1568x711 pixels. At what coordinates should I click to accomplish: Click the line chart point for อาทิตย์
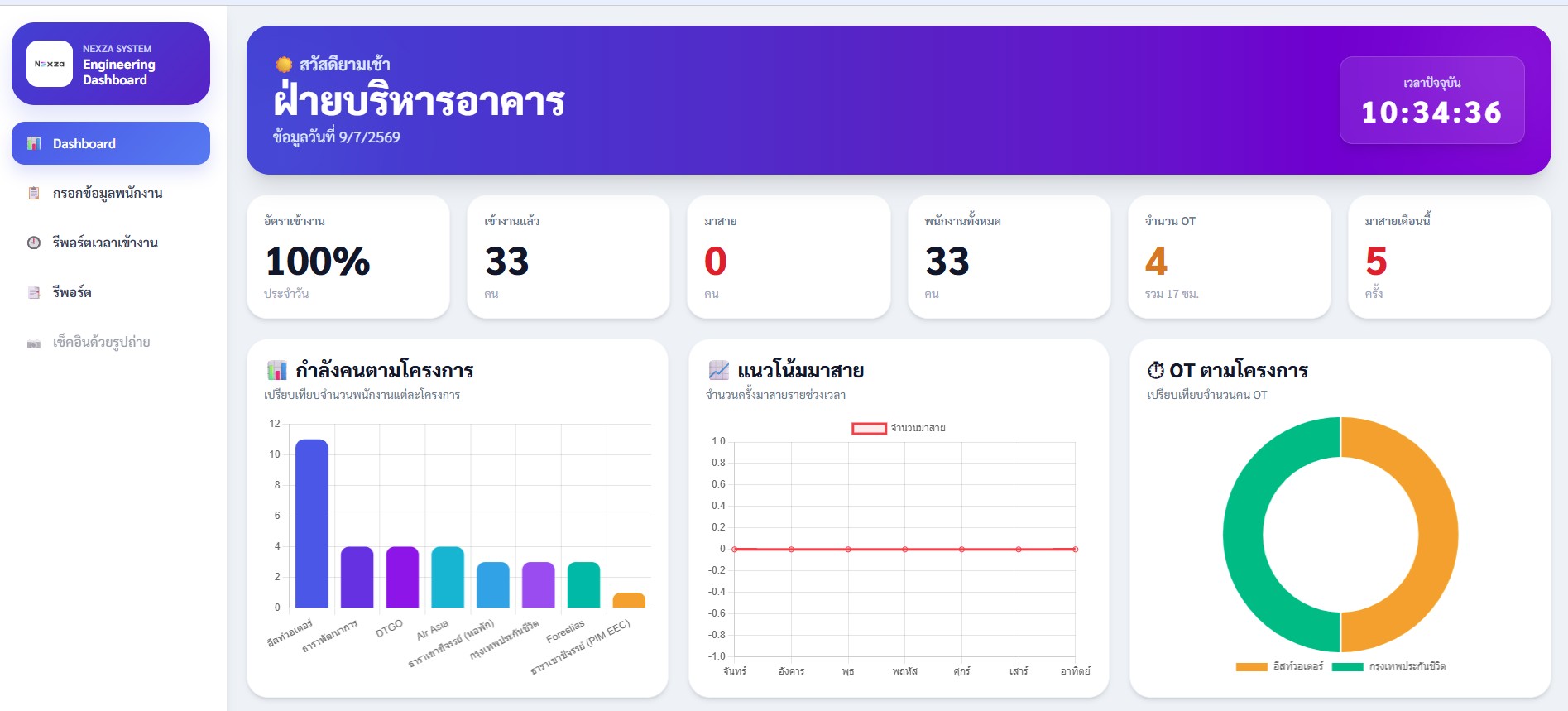[1075, 549]
